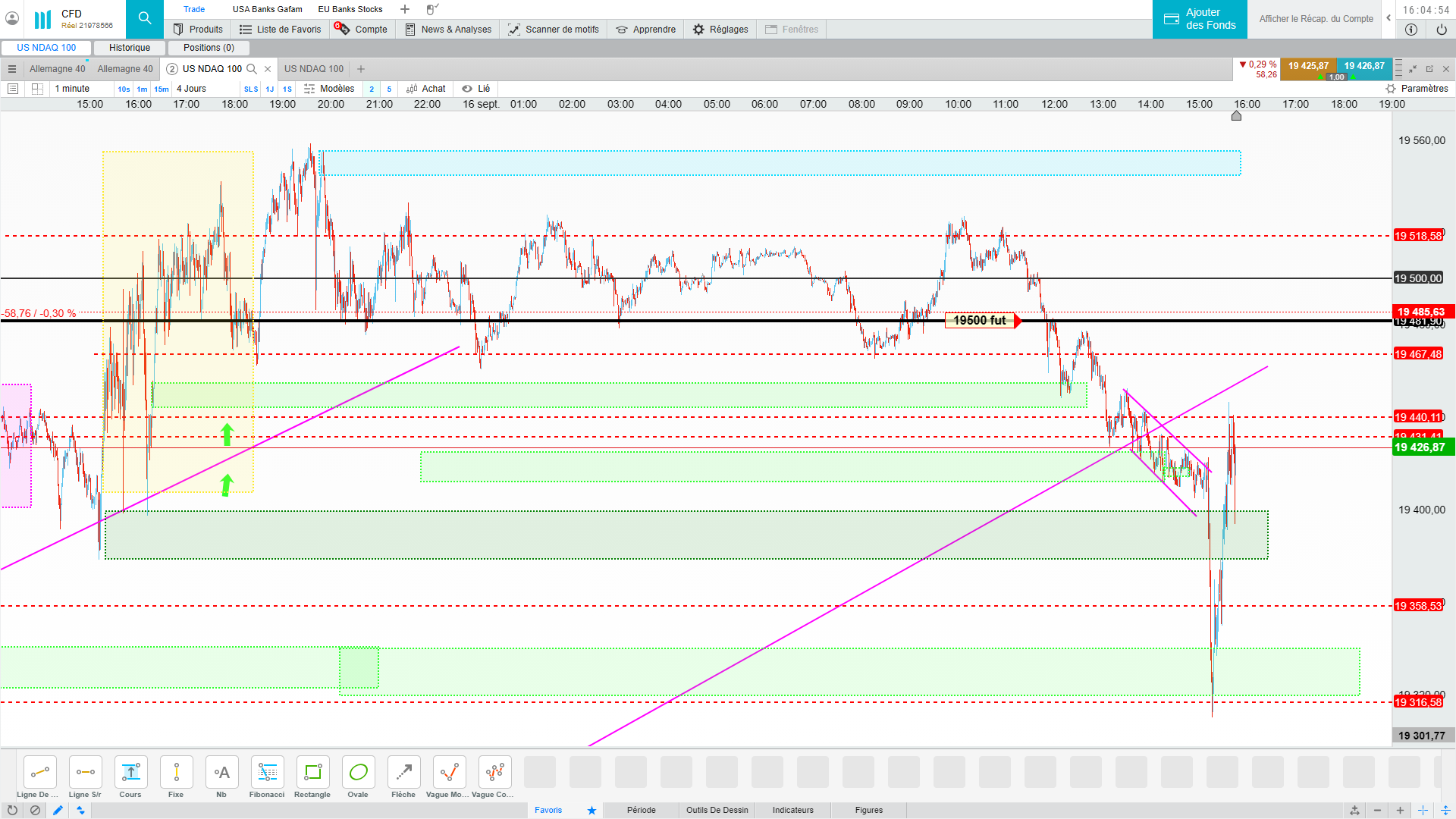This screenshot has height=819, width=1456.
Task: Switch to the Historique tab
Action: coord(130,48)
